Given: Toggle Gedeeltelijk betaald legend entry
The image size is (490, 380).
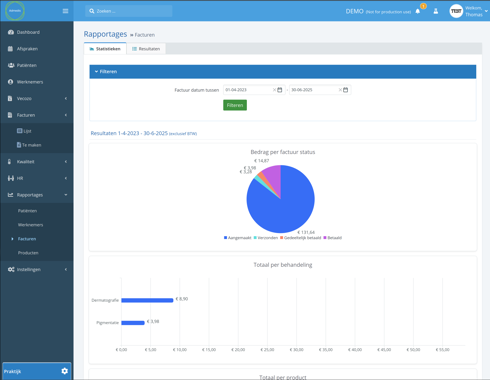Looking at the screenshot, I should (x=301, y=238).
